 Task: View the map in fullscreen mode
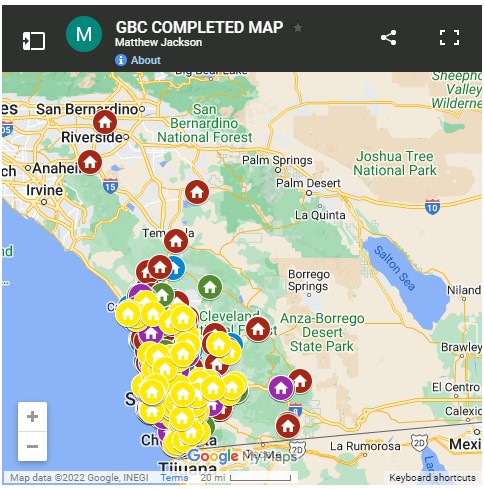point(449,37)
